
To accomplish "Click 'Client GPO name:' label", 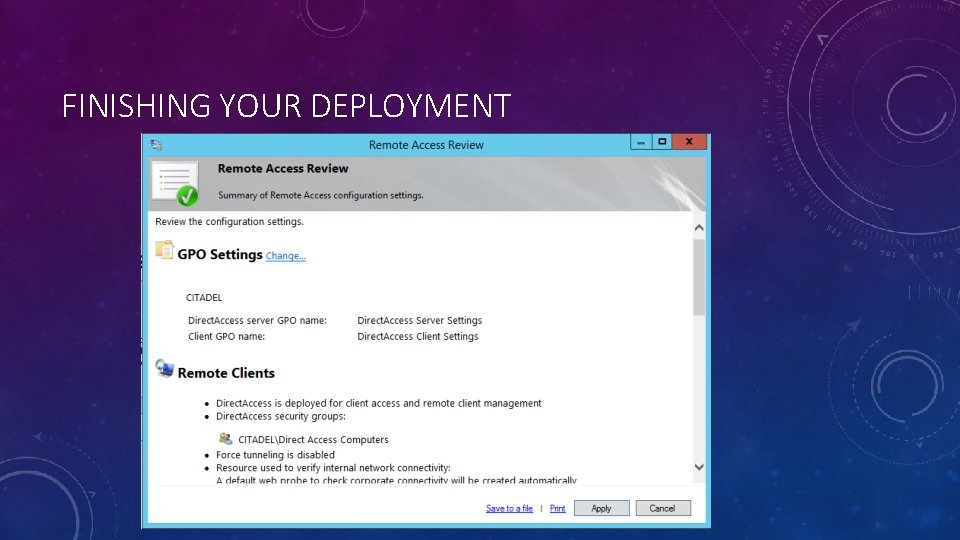I will click(227, 336).
